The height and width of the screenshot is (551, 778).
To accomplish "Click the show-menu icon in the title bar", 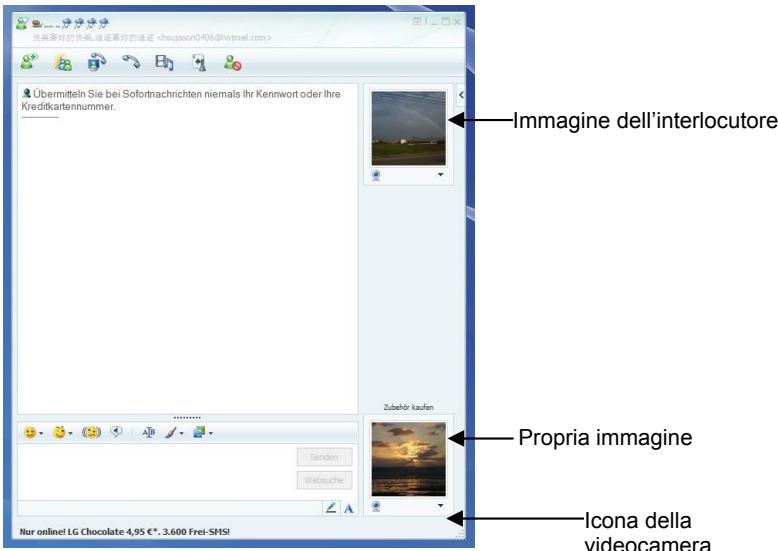I will [x=417, y=21].
